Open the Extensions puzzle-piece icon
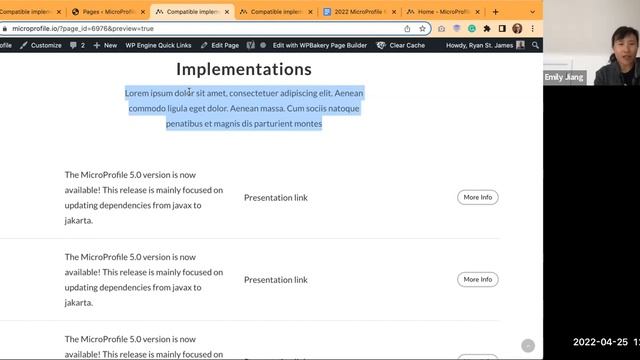 click(x=487, y=29)
